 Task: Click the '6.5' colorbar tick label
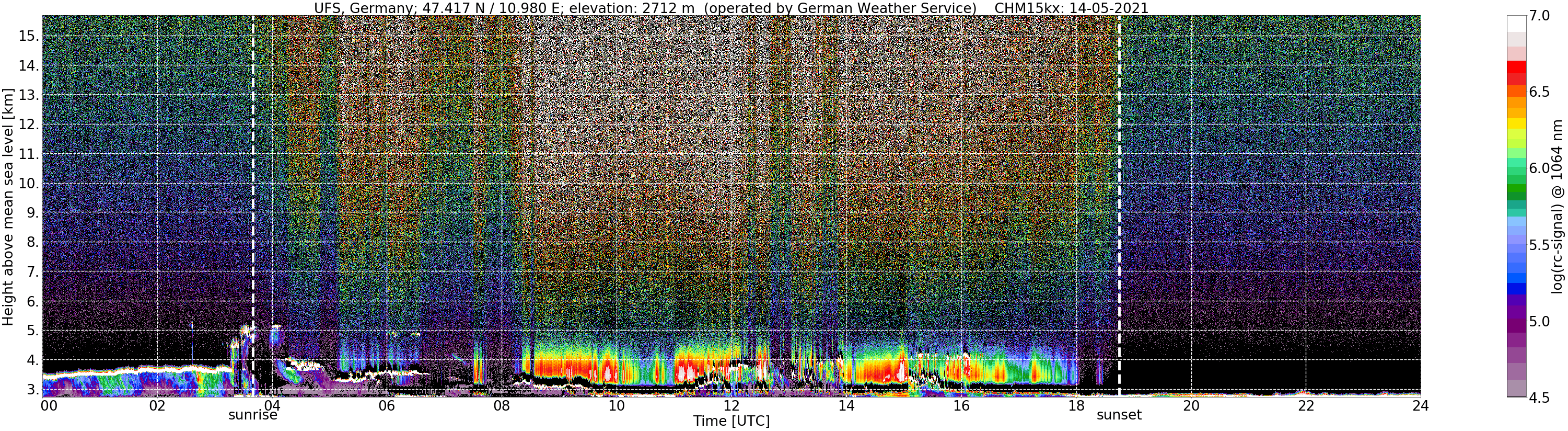1539,92
